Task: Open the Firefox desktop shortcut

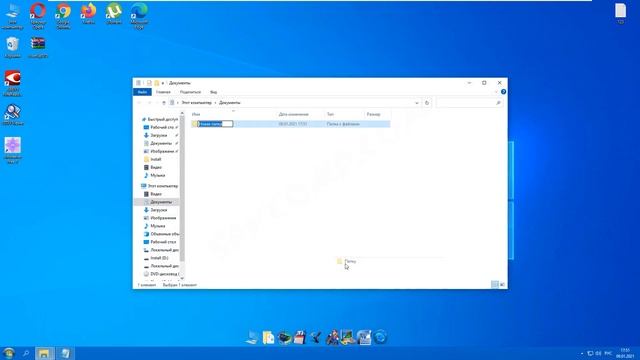Action: (88, 14)
